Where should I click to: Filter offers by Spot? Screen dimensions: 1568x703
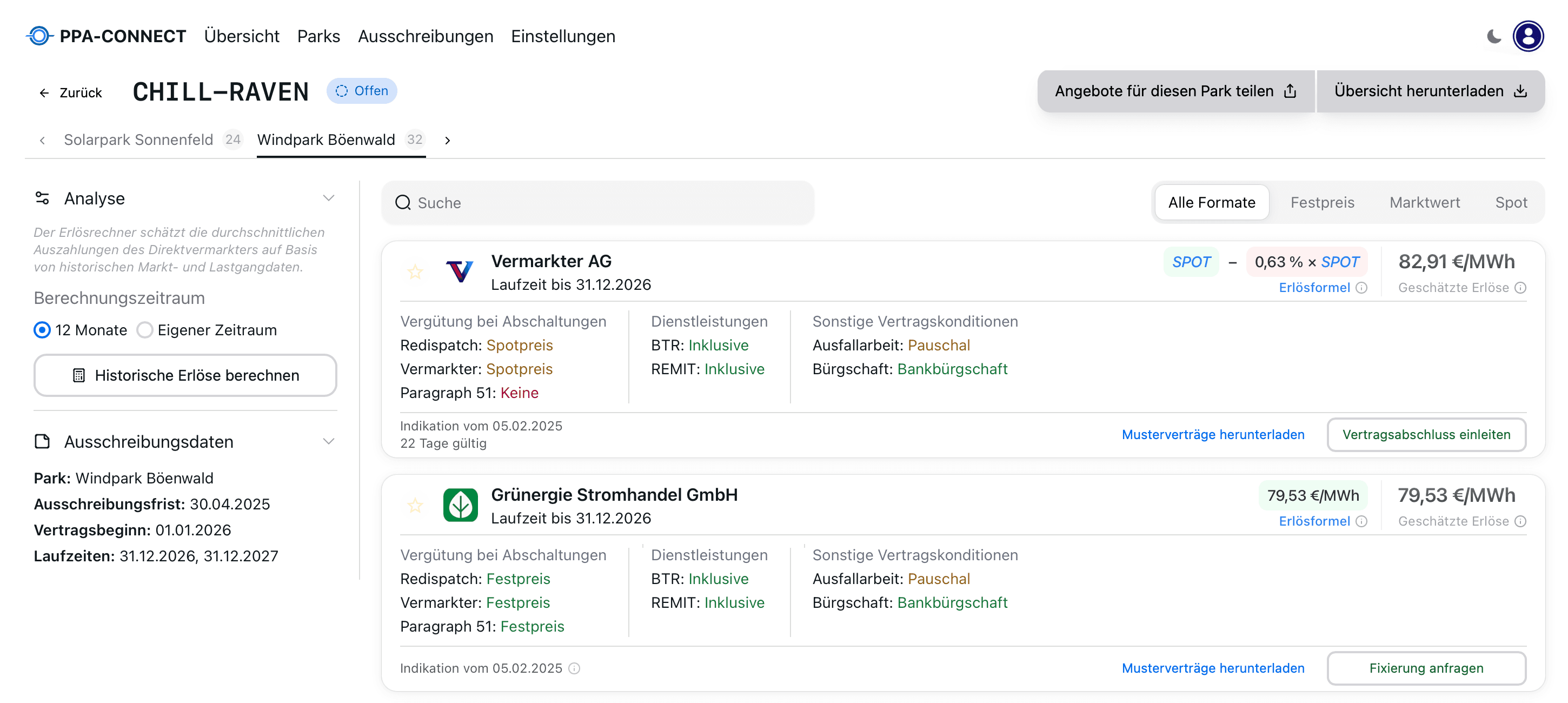tap(1511, 202)
